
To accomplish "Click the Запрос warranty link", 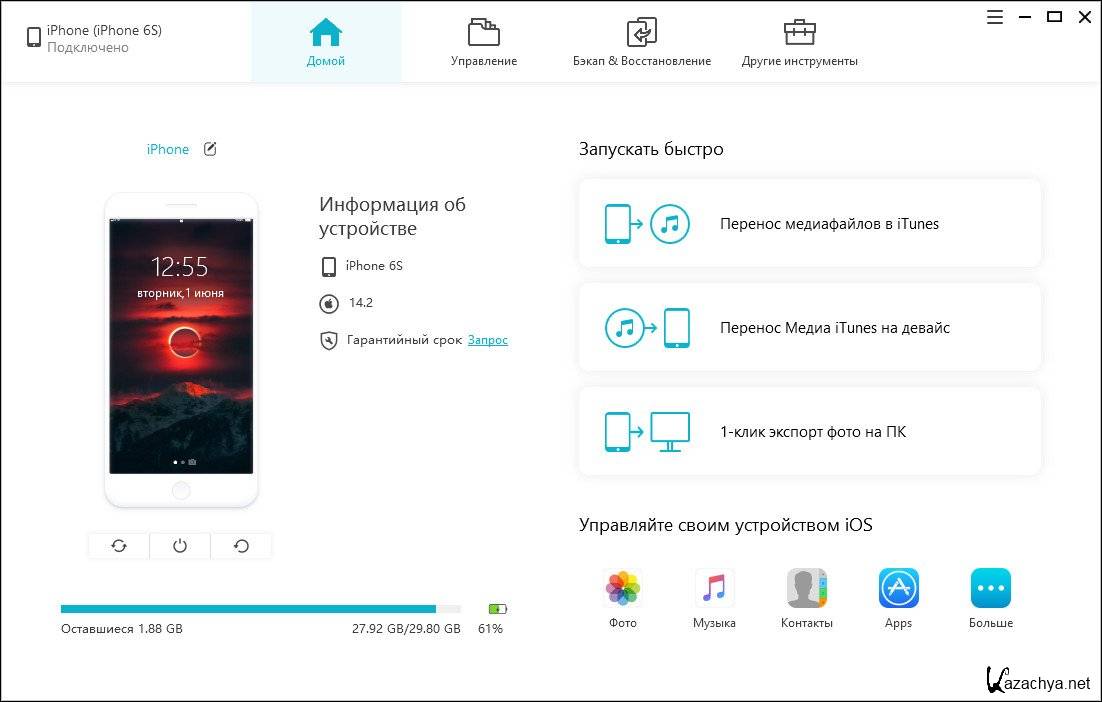I will (x=487, y=340).
